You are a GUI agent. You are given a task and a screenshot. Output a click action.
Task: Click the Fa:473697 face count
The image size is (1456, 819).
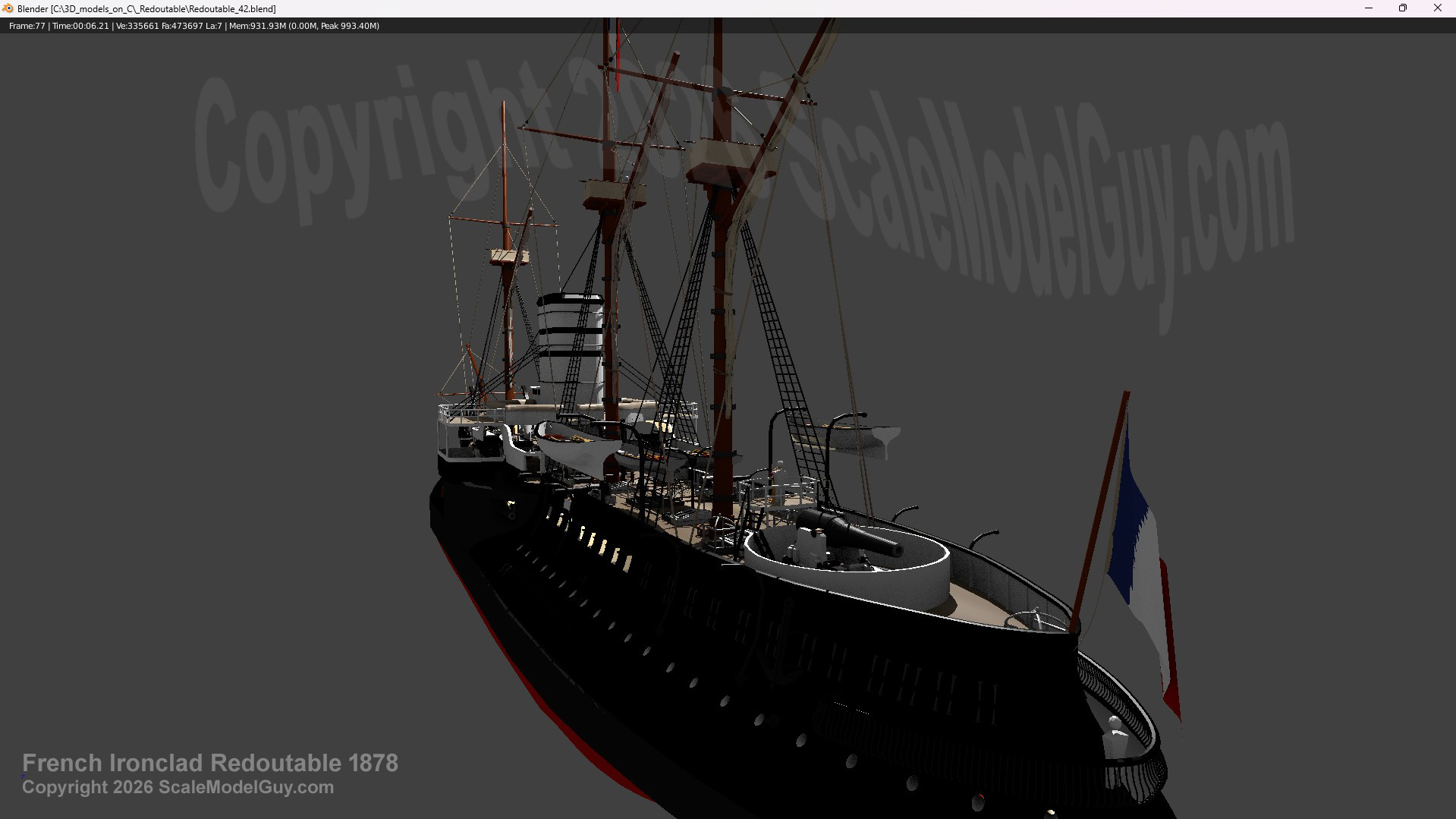click(x=182, y=26)
